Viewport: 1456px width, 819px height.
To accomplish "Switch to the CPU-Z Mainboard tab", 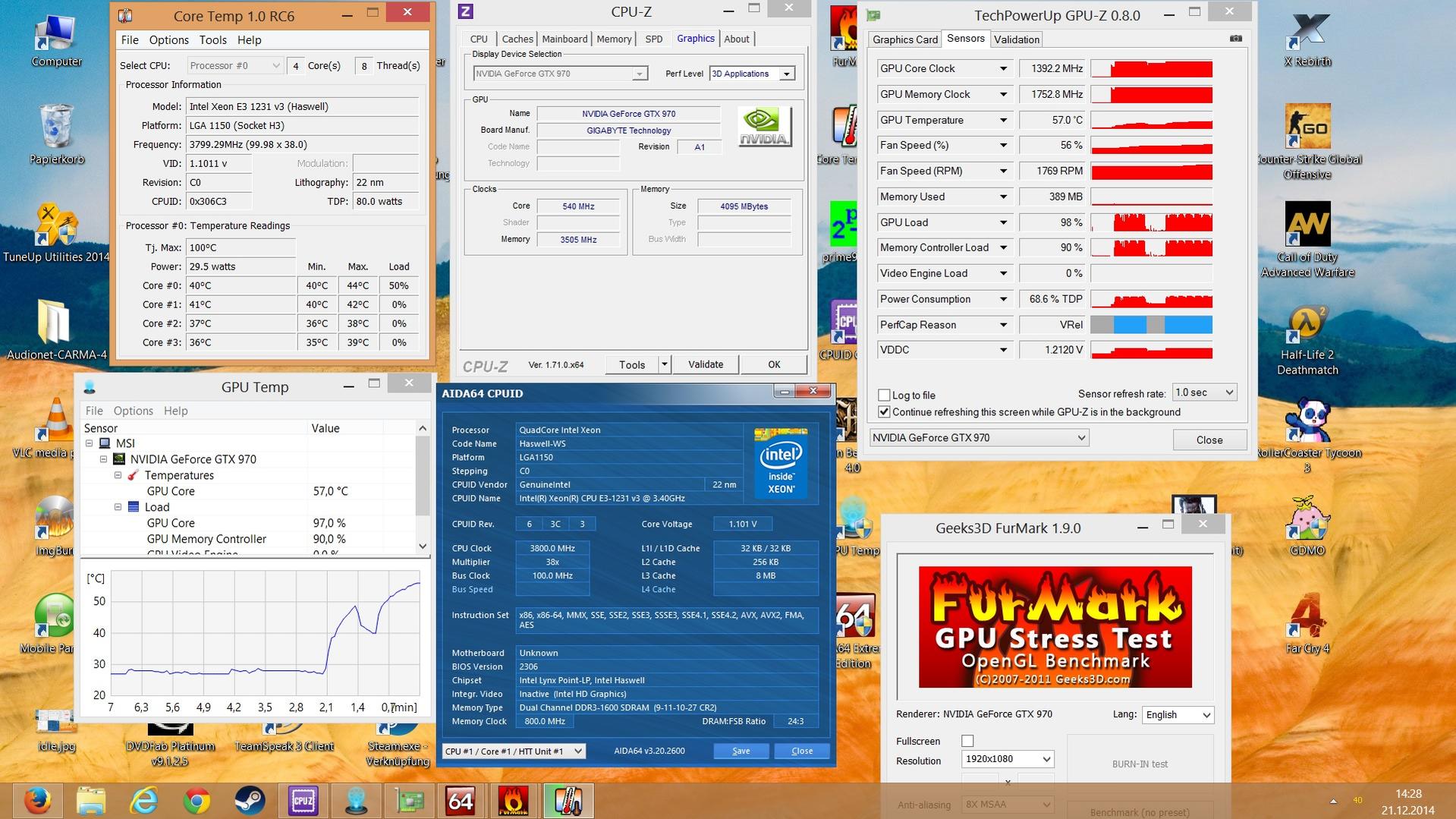I will (564, 39).
